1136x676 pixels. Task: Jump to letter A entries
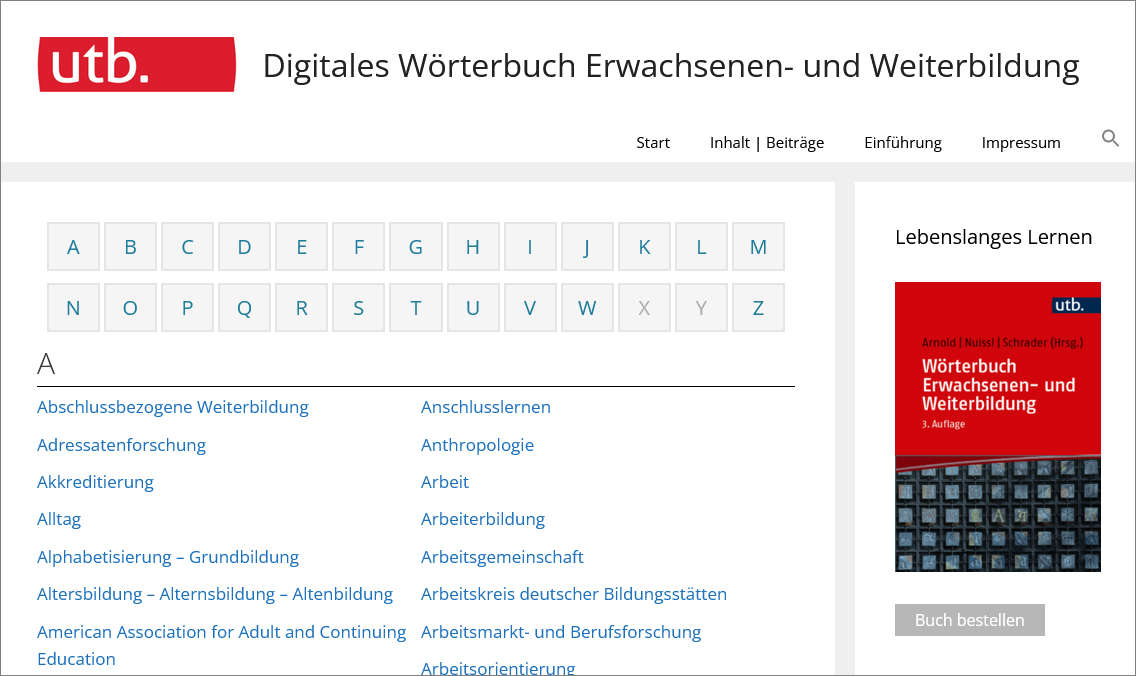click(73, 247)
